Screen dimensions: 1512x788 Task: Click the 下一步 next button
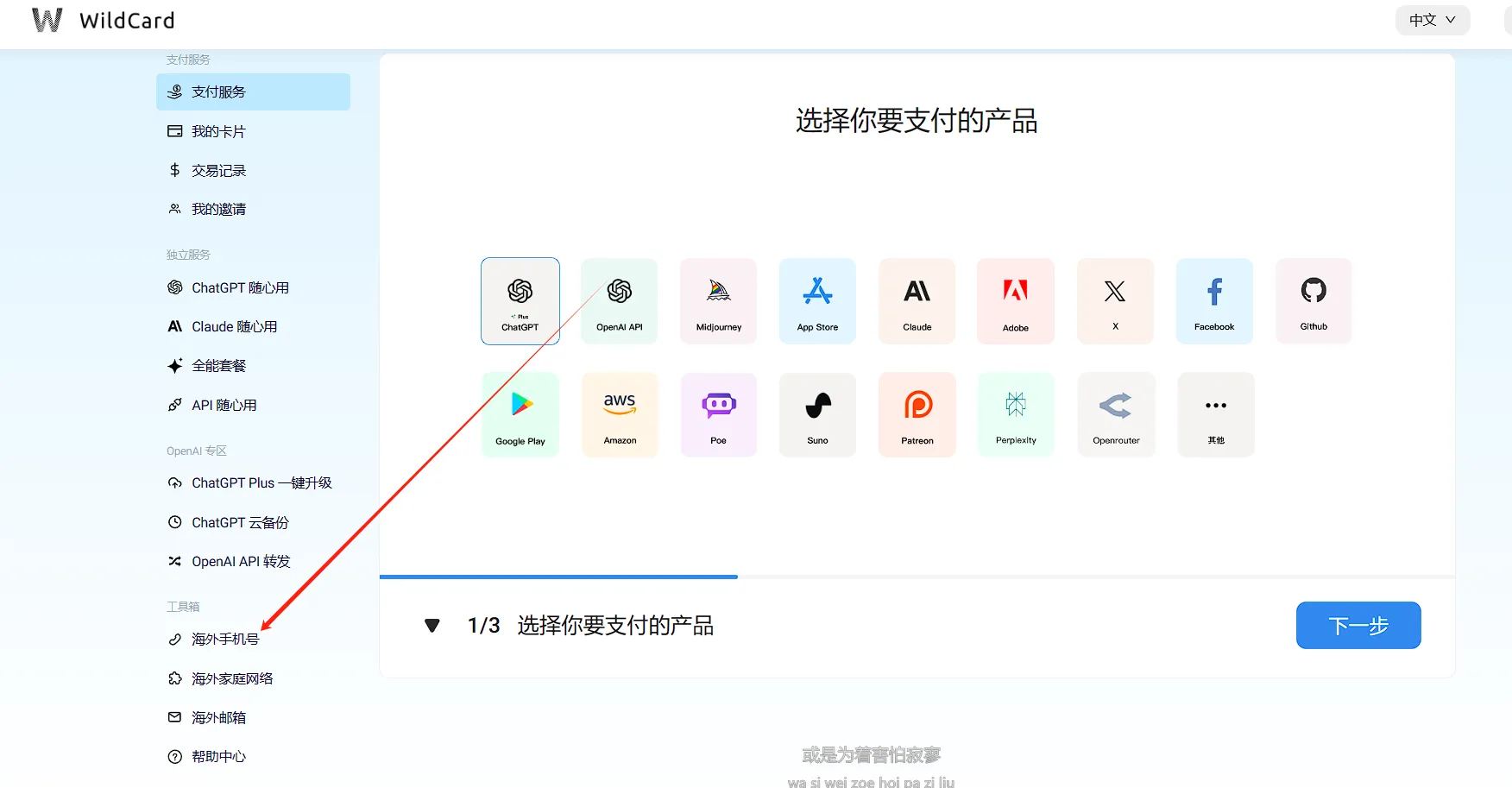tap(1358, 625)
